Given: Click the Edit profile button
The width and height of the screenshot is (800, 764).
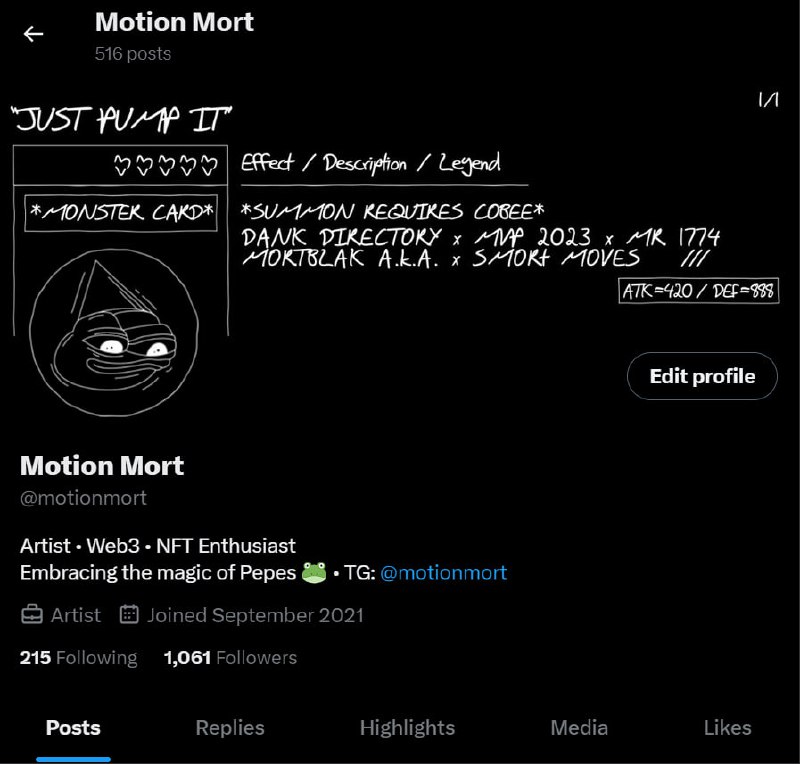Looking at the screenshot, I should [702, 376].
